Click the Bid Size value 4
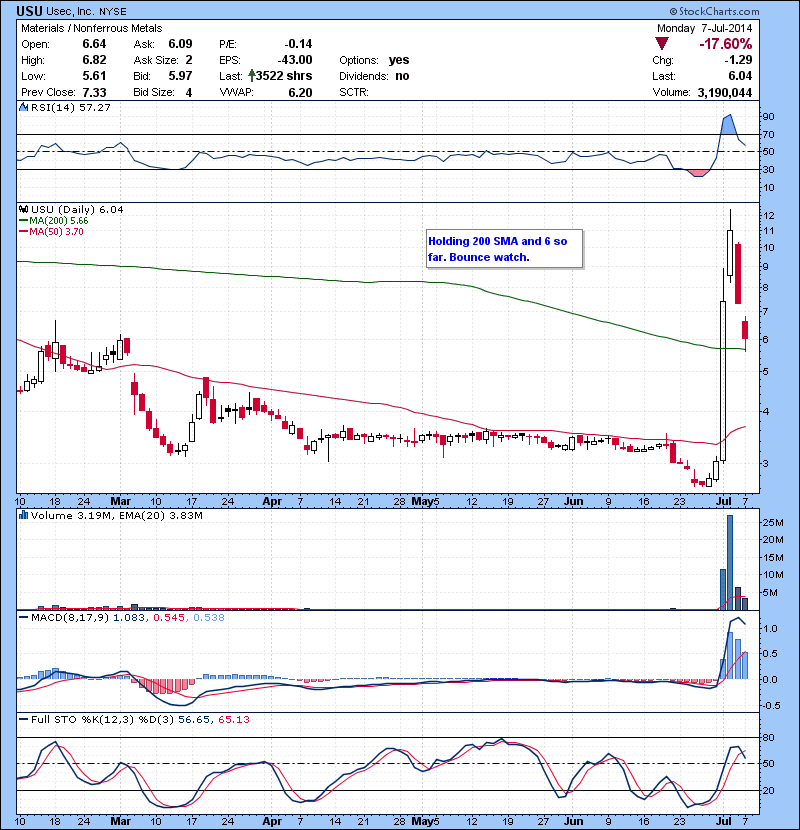This screenshot has height=830, width=800. 189,92
